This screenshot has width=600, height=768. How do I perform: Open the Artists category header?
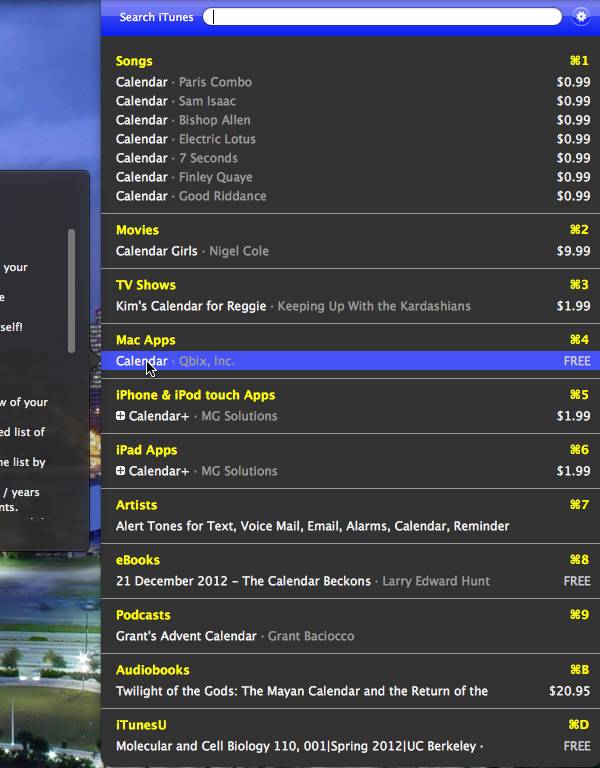tap(137, 505)
